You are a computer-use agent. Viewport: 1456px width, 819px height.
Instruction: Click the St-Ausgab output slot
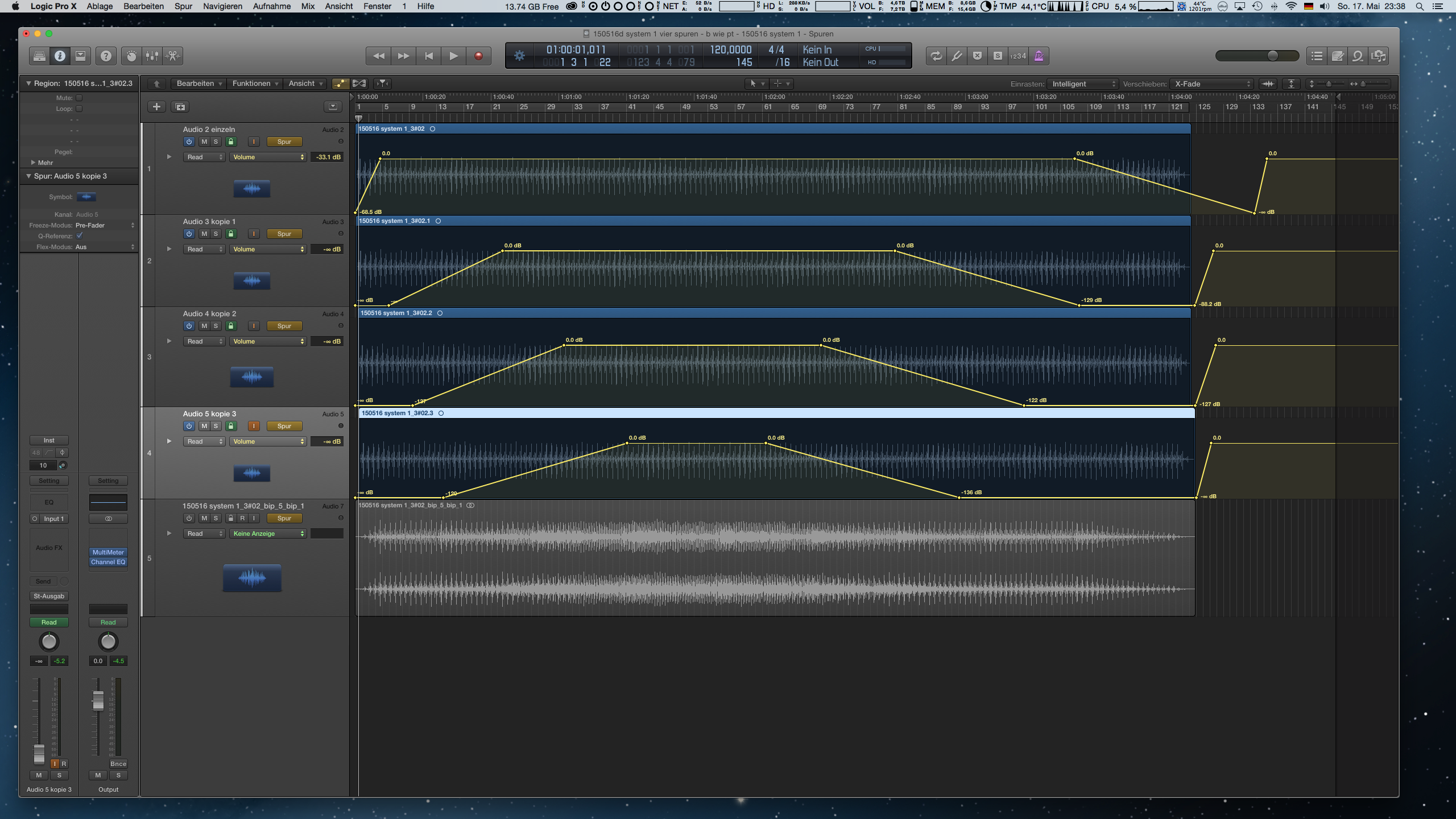coord(49,596)
